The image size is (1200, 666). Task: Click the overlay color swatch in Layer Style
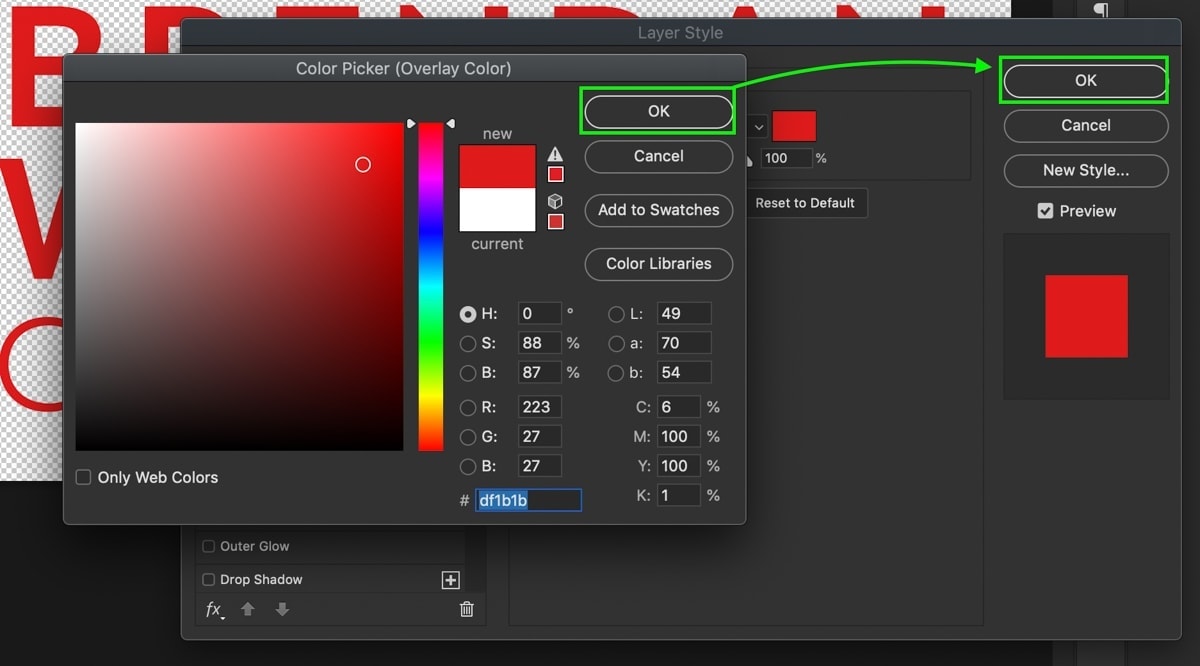pyautogui.click(x=794, y=126)
